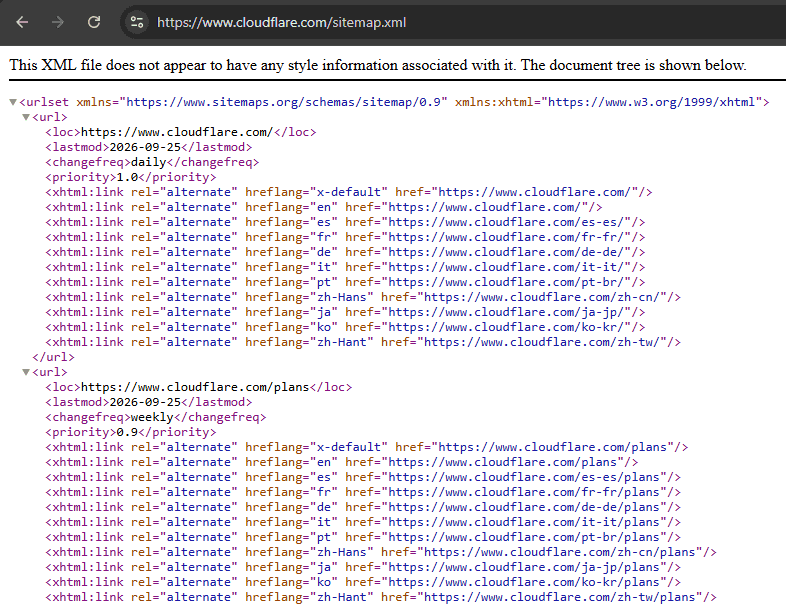Click the xmlns sitemaps.org schema URL value

[x=283, y=102]
